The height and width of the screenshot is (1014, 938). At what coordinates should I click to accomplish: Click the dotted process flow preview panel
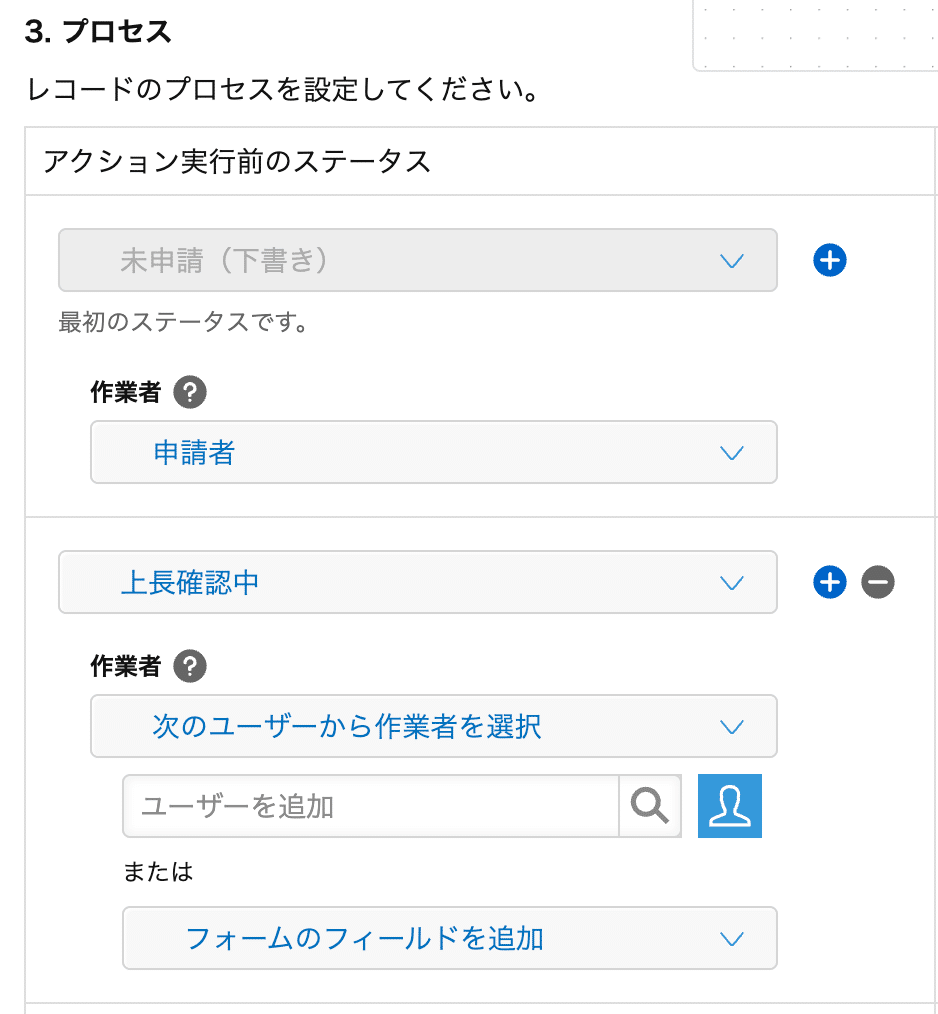pyautogui.click(x=815, y=35)
